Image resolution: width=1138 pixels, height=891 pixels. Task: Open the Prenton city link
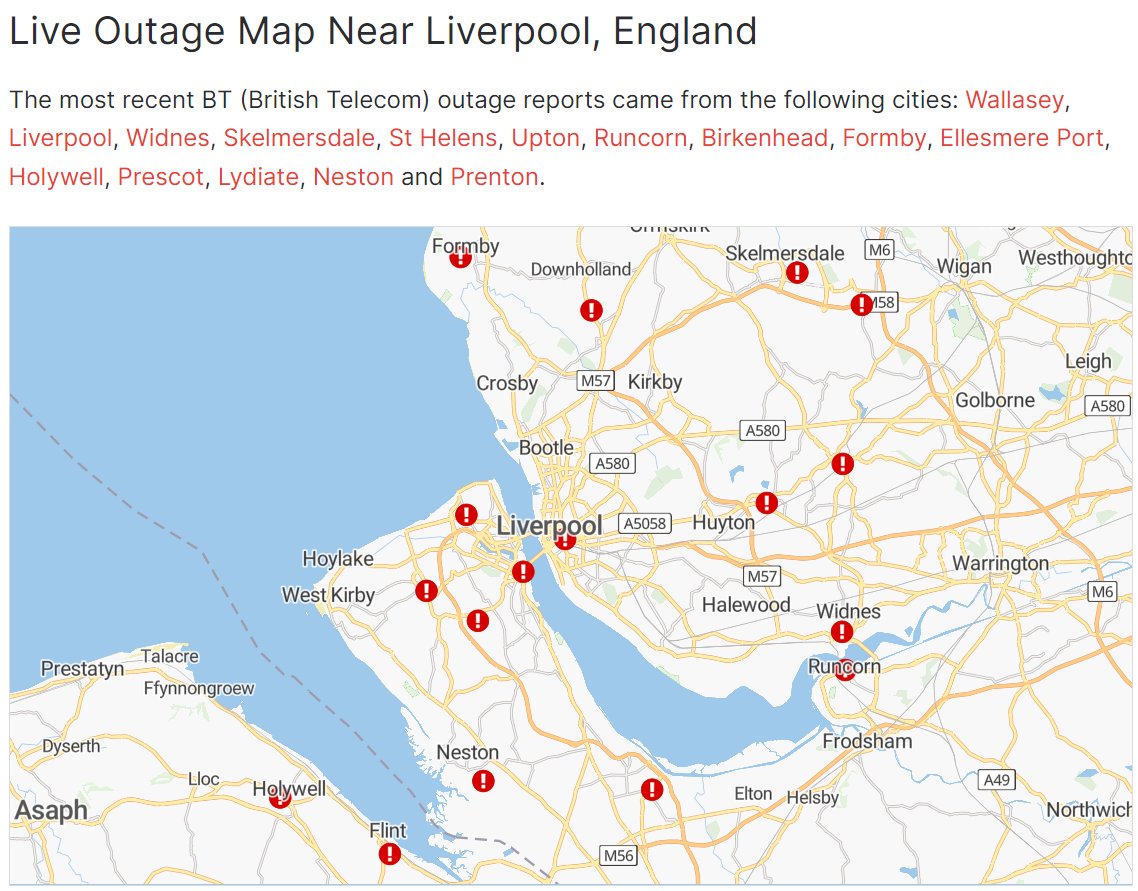(x=494, y=177)
